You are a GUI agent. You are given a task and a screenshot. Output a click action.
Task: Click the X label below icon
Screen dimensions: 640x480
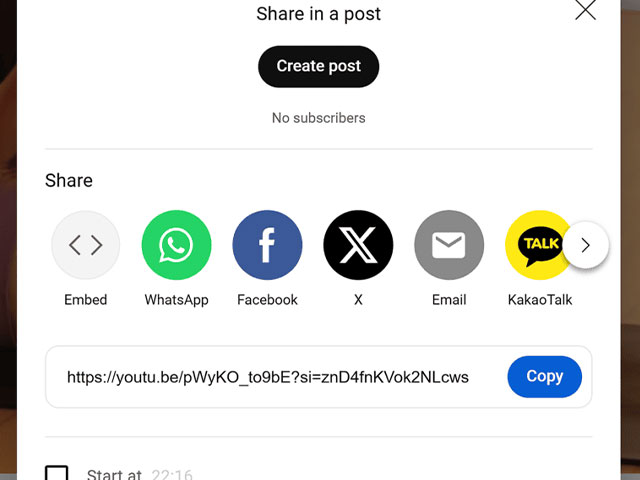[358, 300]
